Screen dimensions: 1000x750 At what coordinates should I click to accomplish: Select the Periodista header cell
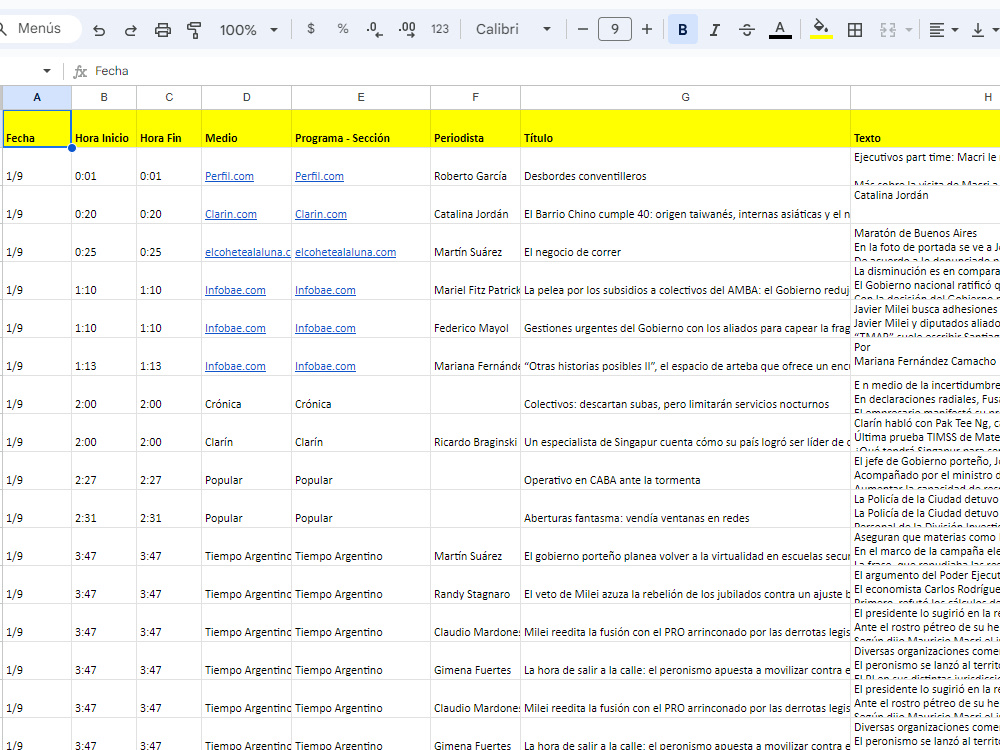[475, 129]
